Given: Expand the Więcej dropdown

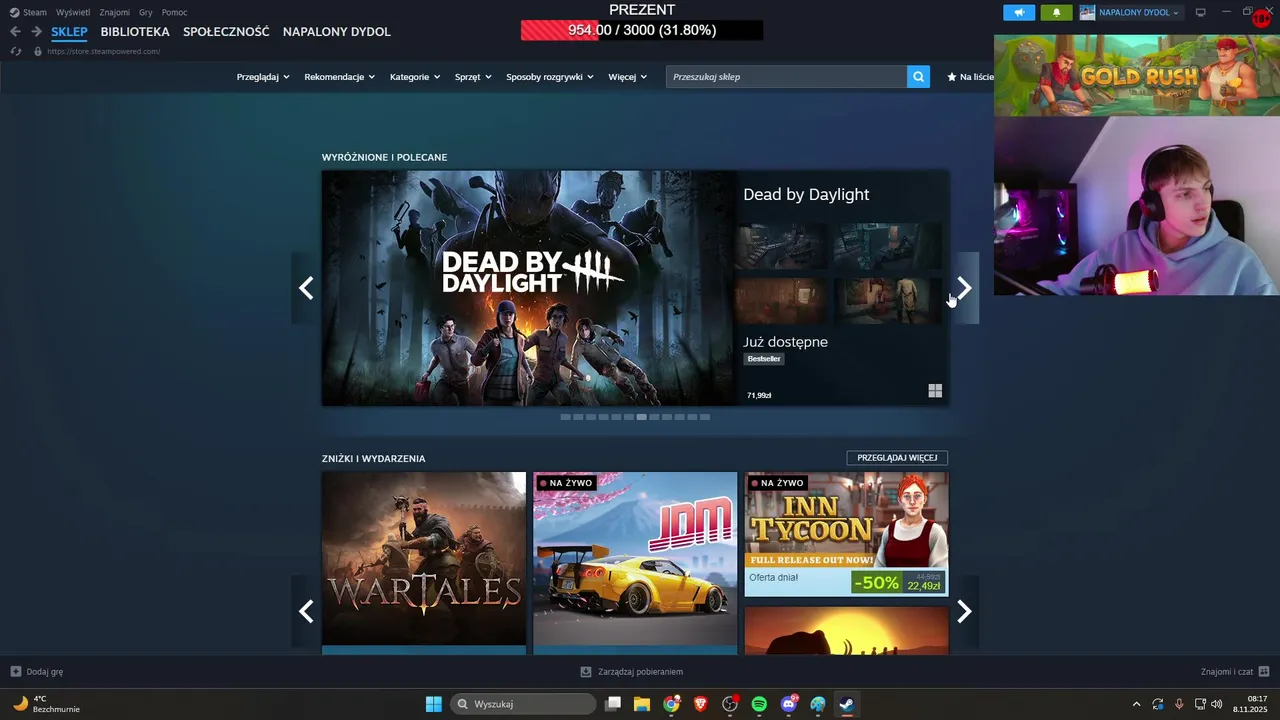Looking at the screenshot, I should point(627,77).
